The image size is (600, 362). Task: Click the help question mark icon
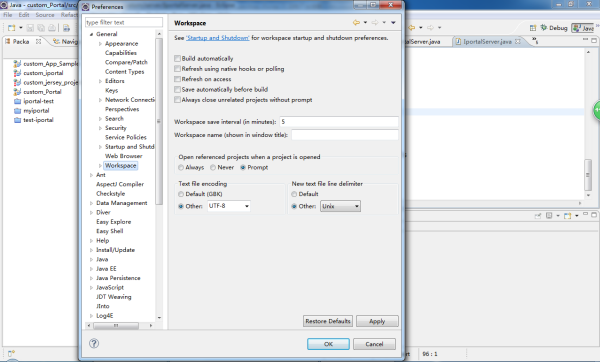pyautogui.click(x=94, y=343)
